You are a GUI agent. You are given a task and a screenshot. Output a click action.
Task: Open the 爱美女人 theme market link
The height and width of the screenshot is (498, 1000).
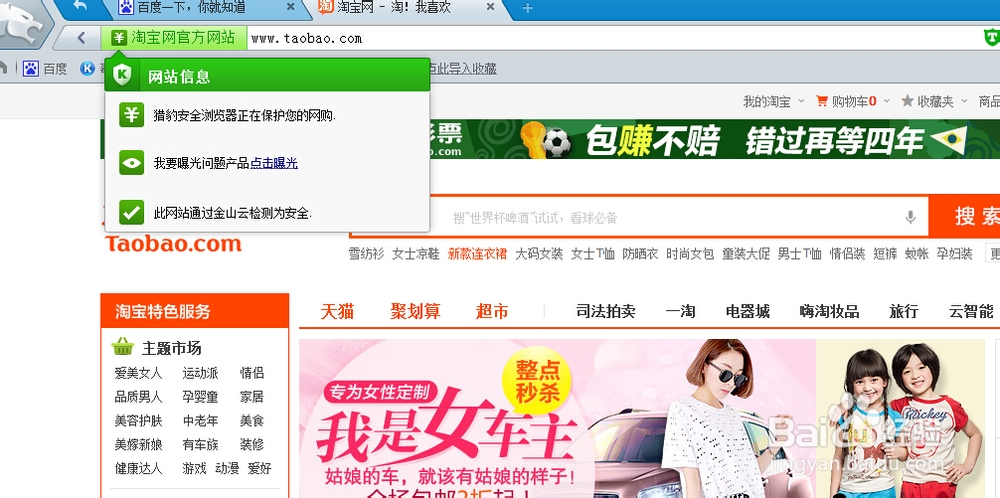[x=138, y=373]
